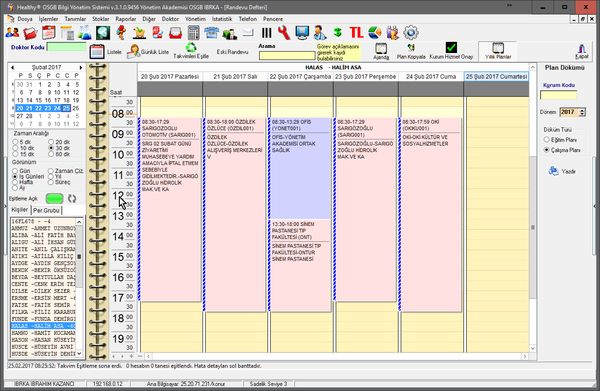Screen dimensions: 600x391
Task: Open the 08:30-17:59 OKI appointment on Friday
Action: 431,214
